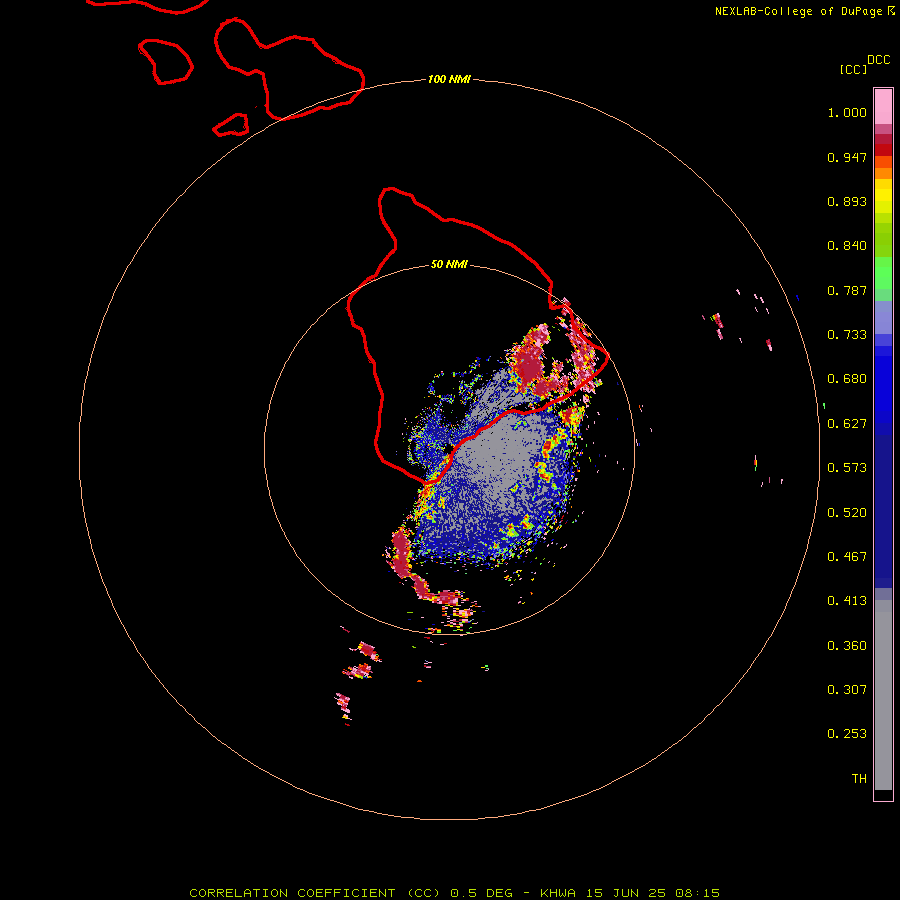
Task: Pick the light pink color at top of the color bar
Action: tap(883, 106)
